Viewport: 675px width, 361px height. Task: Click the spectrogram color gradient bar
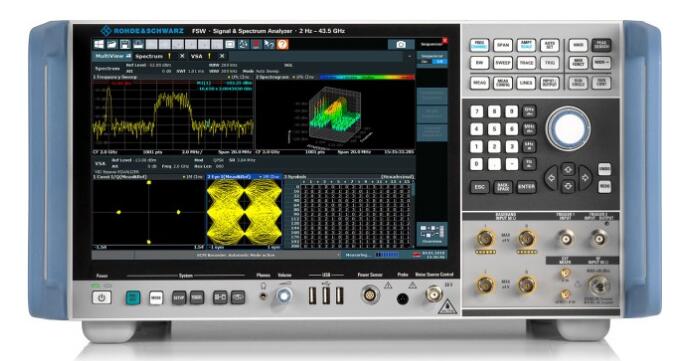tap(367, 77)
